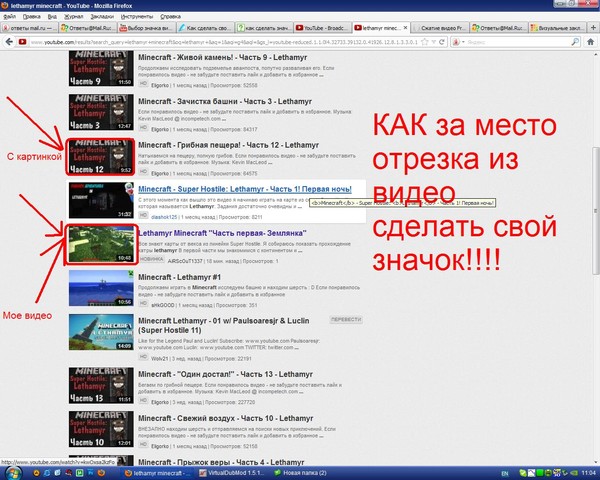Bookmark page with star icon
Image resolution: width=600 pixels, height=480 pixels.
click(424, 42)
